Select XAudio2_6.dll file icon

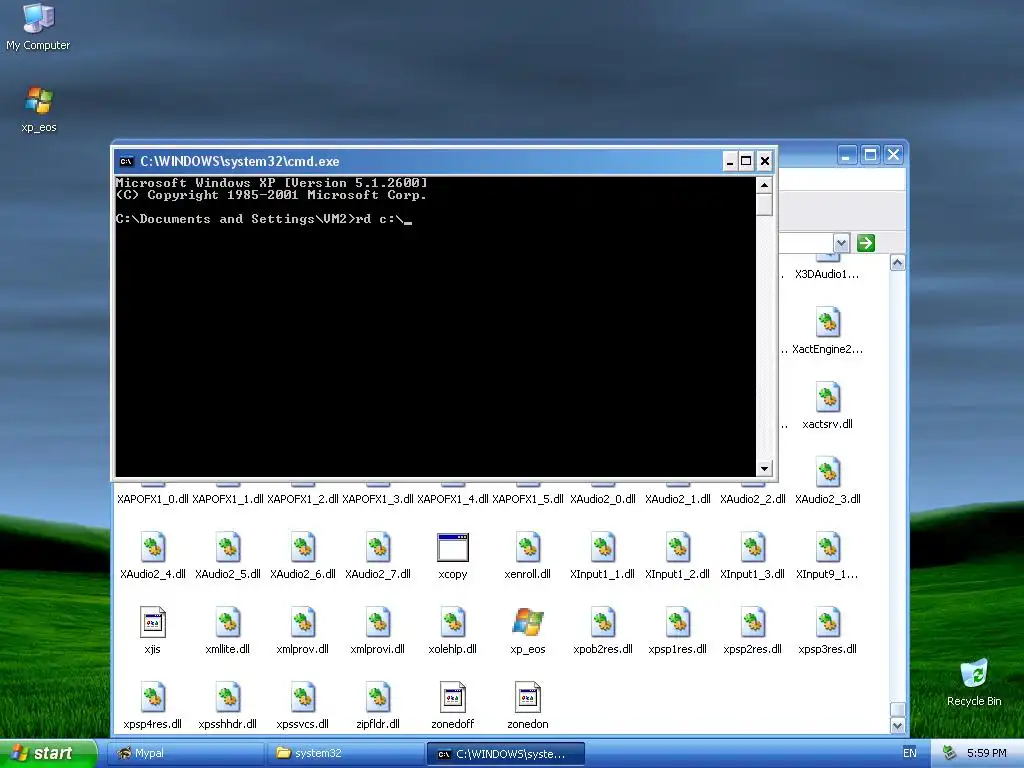[303, 547]
